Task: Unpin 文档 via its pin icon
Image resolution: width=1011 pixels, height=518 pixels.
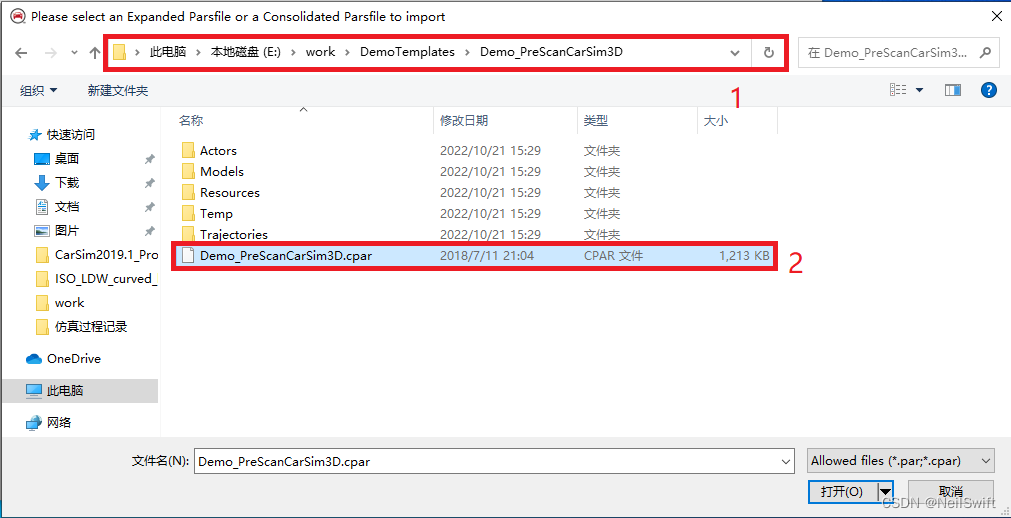Action: coord(150,207)
